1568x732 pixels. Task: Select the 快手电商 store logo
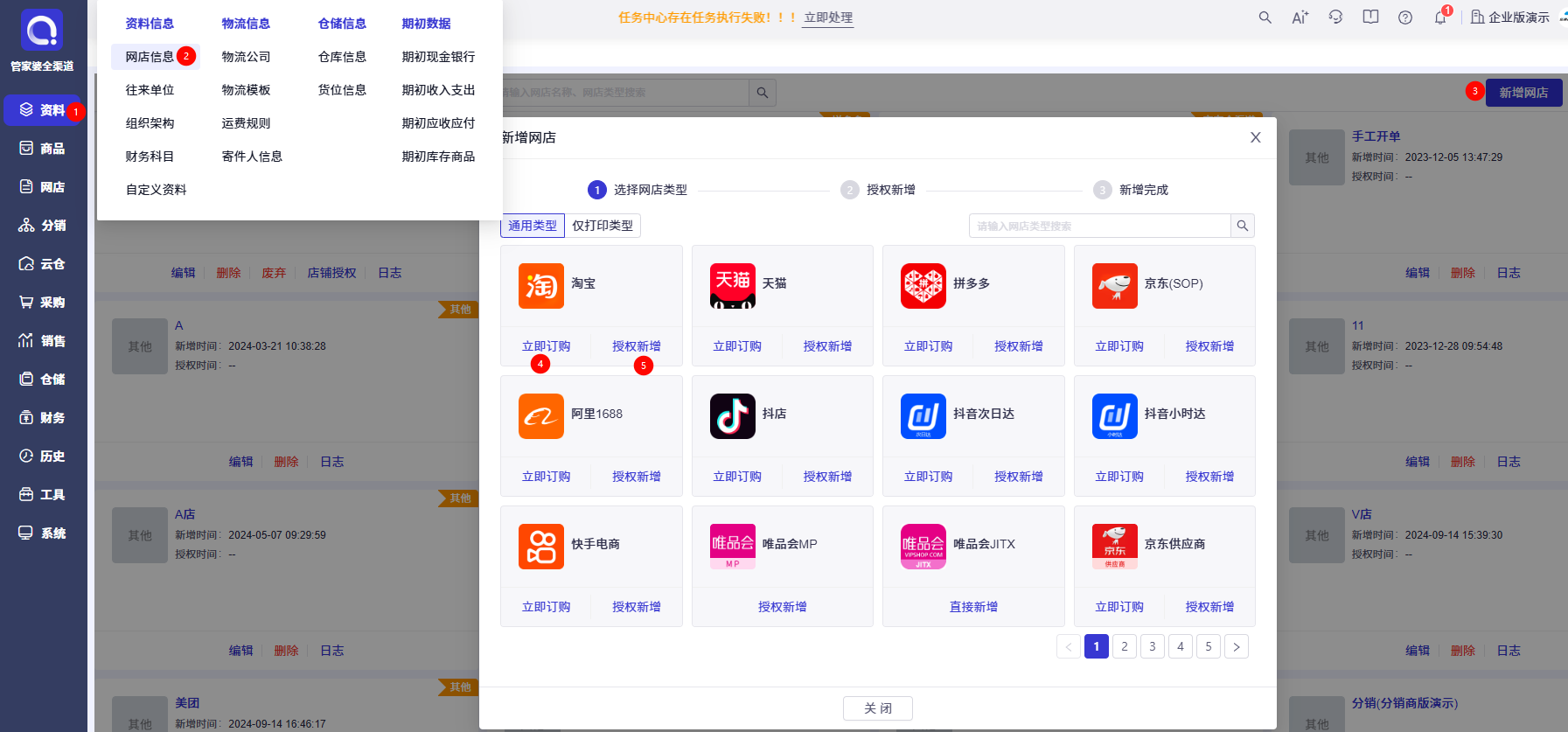pyautogui.click(x=541, y=547)
